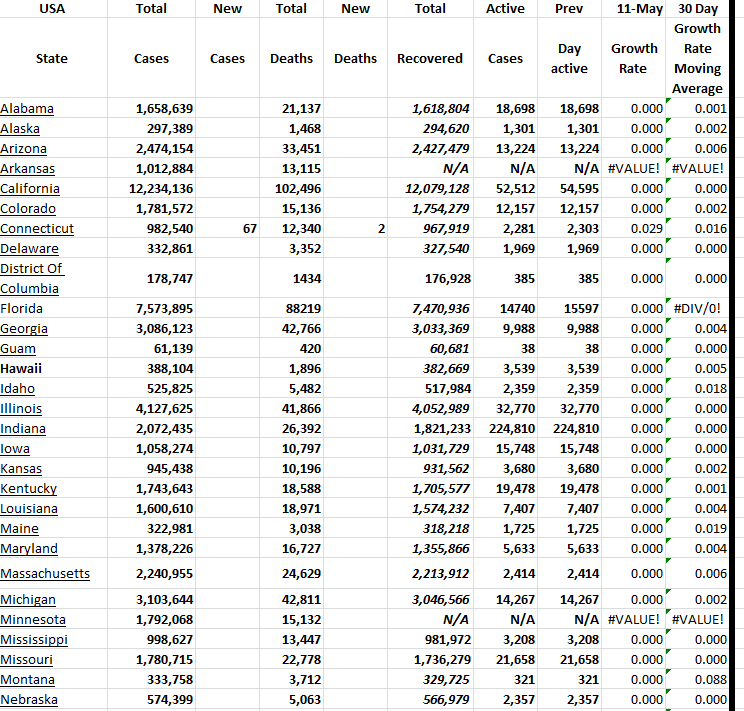Click the California hyperlink
The height and width of the screenshot is (711, 744).
[30, 188]
